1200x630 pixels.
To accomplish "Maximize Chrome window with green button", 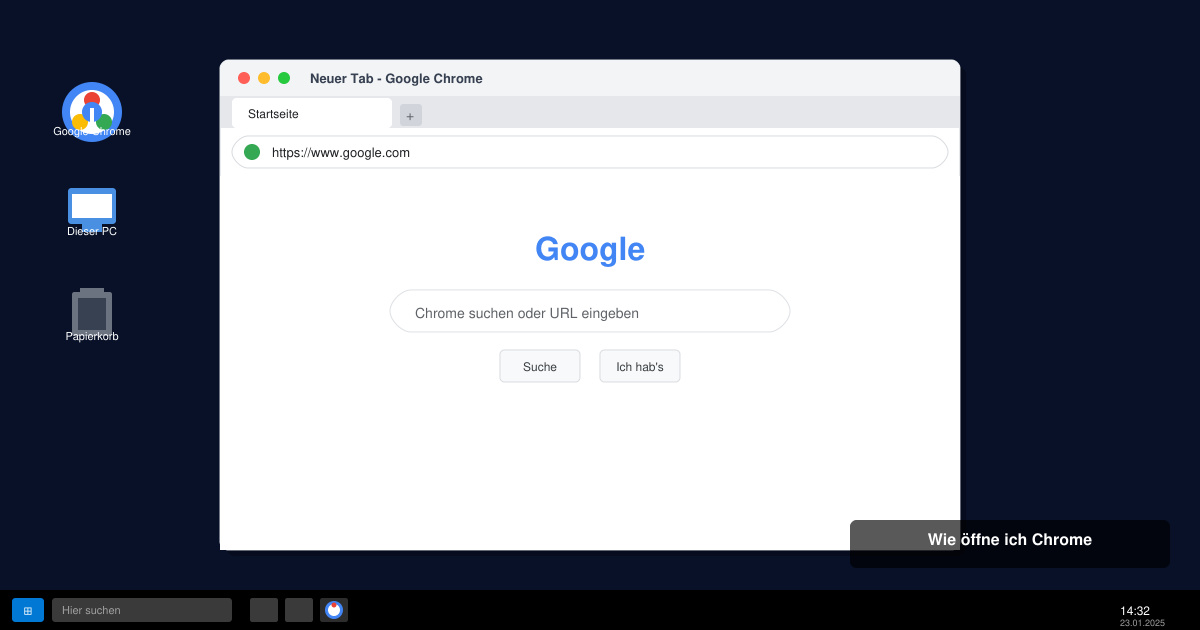I will click(284, 78).
